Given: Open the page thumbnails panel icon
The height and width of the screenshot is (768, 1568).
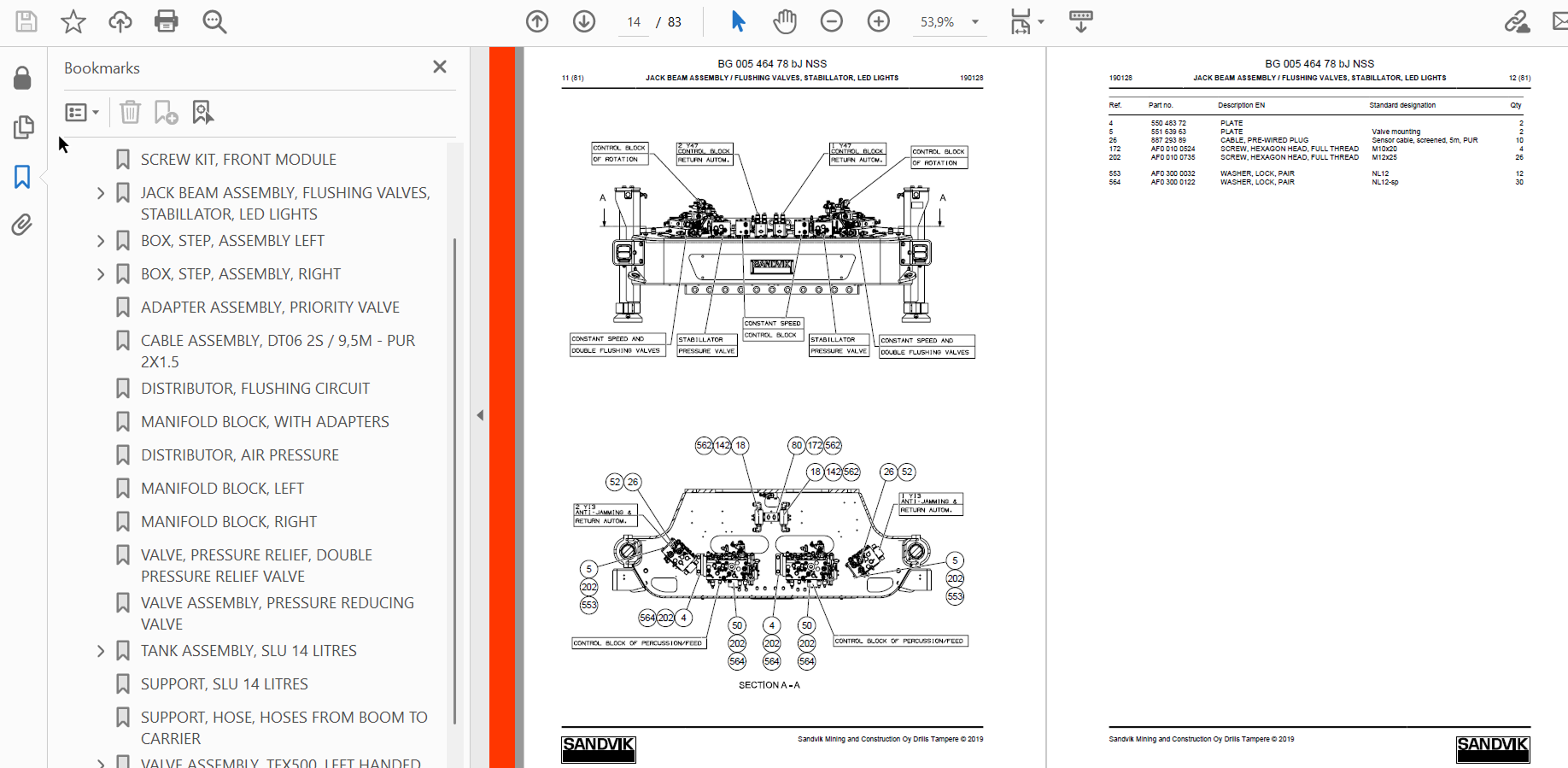Looking at the screenshot, I should click(23, 127).
